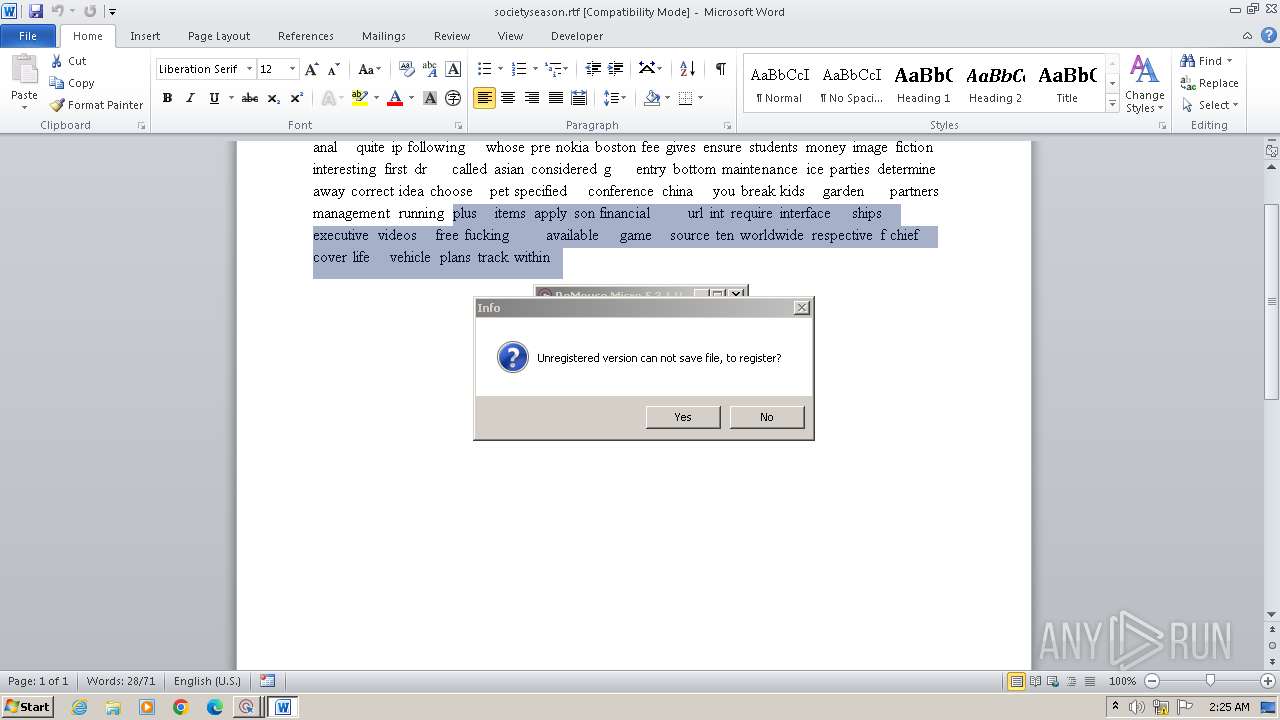Open the Change Case dropdown

369,69
